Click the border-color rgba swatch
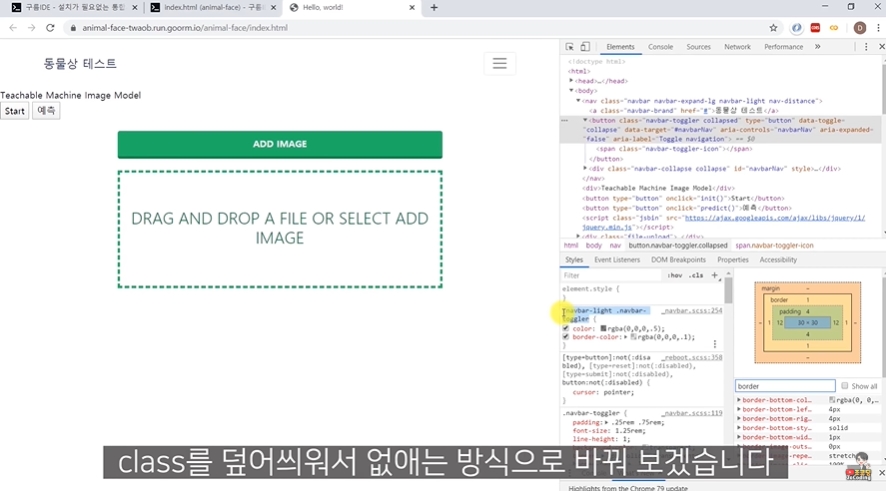The image size is (886, 491). 633,337
